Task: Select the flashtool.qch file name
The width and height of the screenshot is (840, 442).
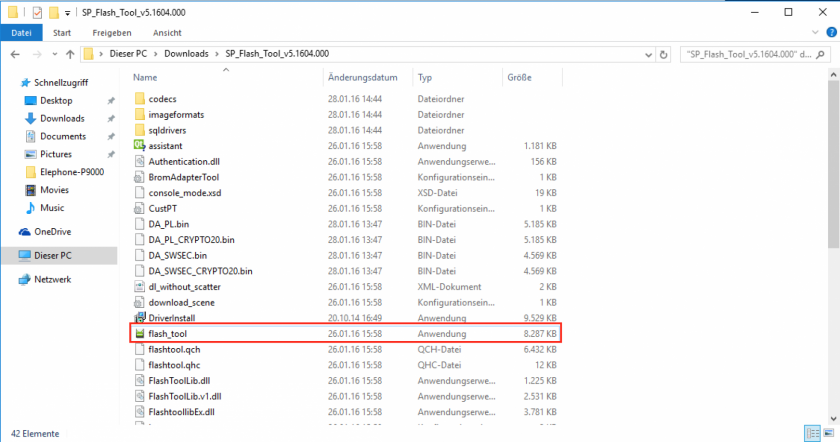Action: point(174,349)
